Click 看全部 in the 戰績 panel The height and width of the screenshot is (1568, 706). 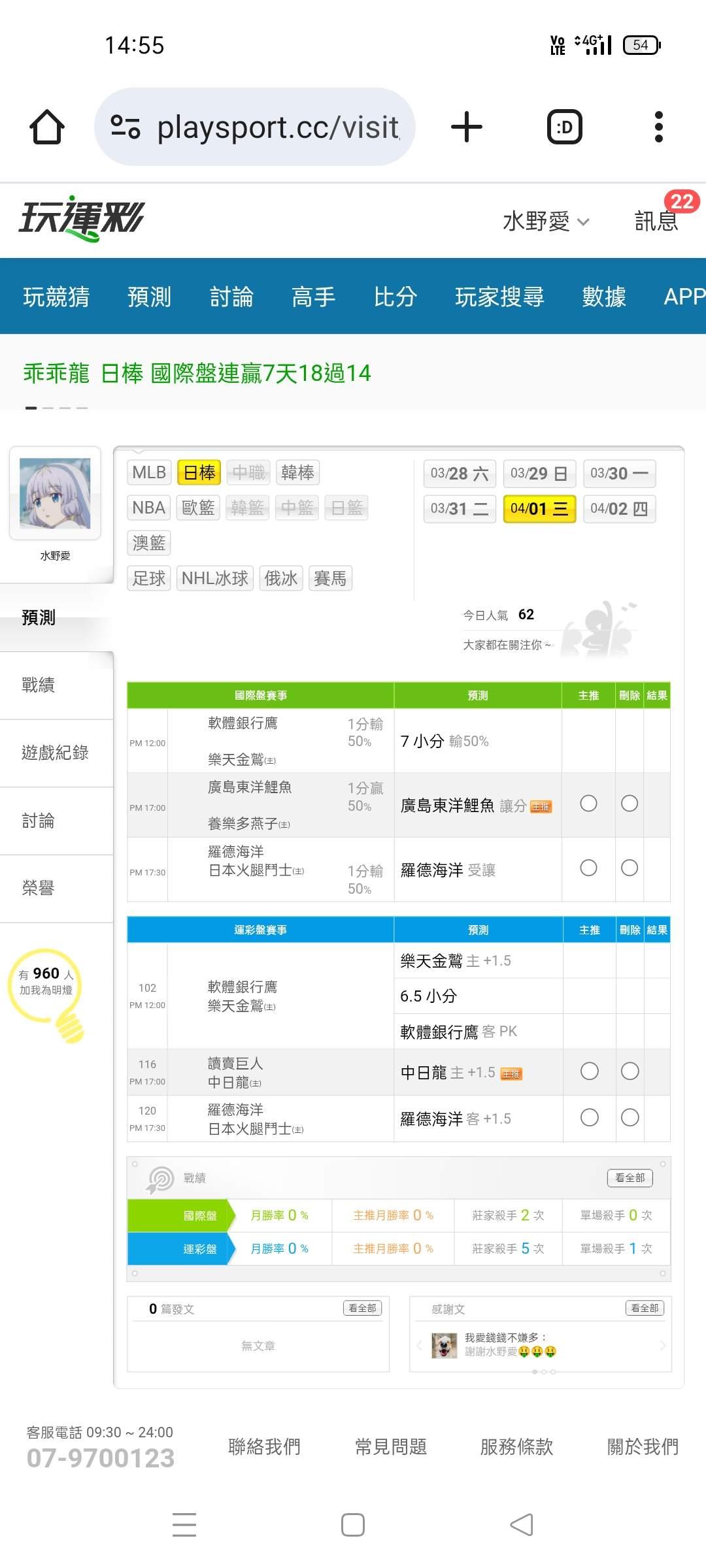pyautogui.click(x=630, y=1178)
